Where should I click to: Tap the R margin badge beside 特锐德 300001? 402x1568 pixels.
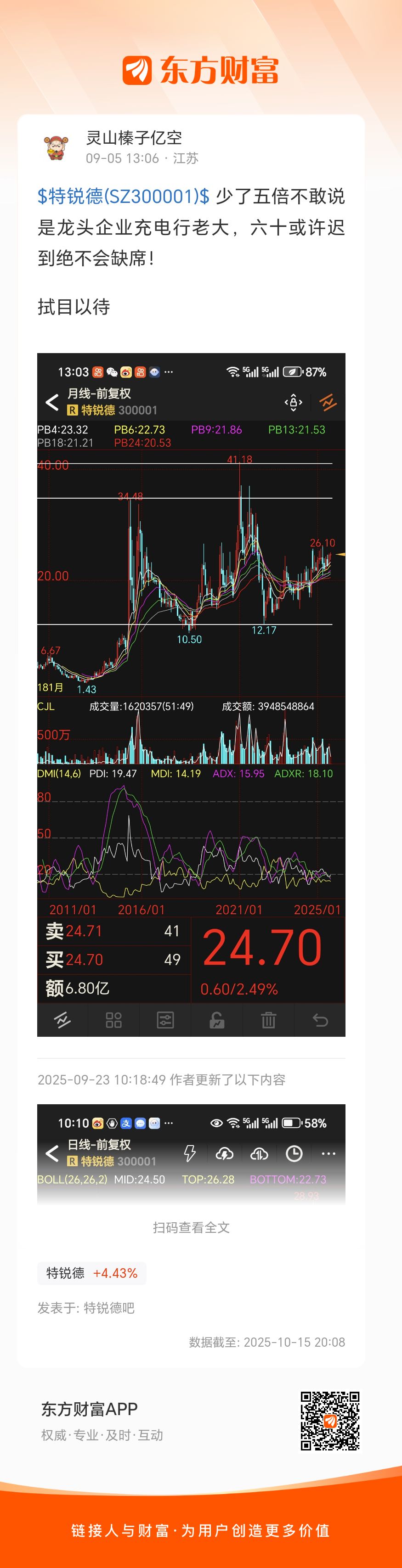pos(73,410)
